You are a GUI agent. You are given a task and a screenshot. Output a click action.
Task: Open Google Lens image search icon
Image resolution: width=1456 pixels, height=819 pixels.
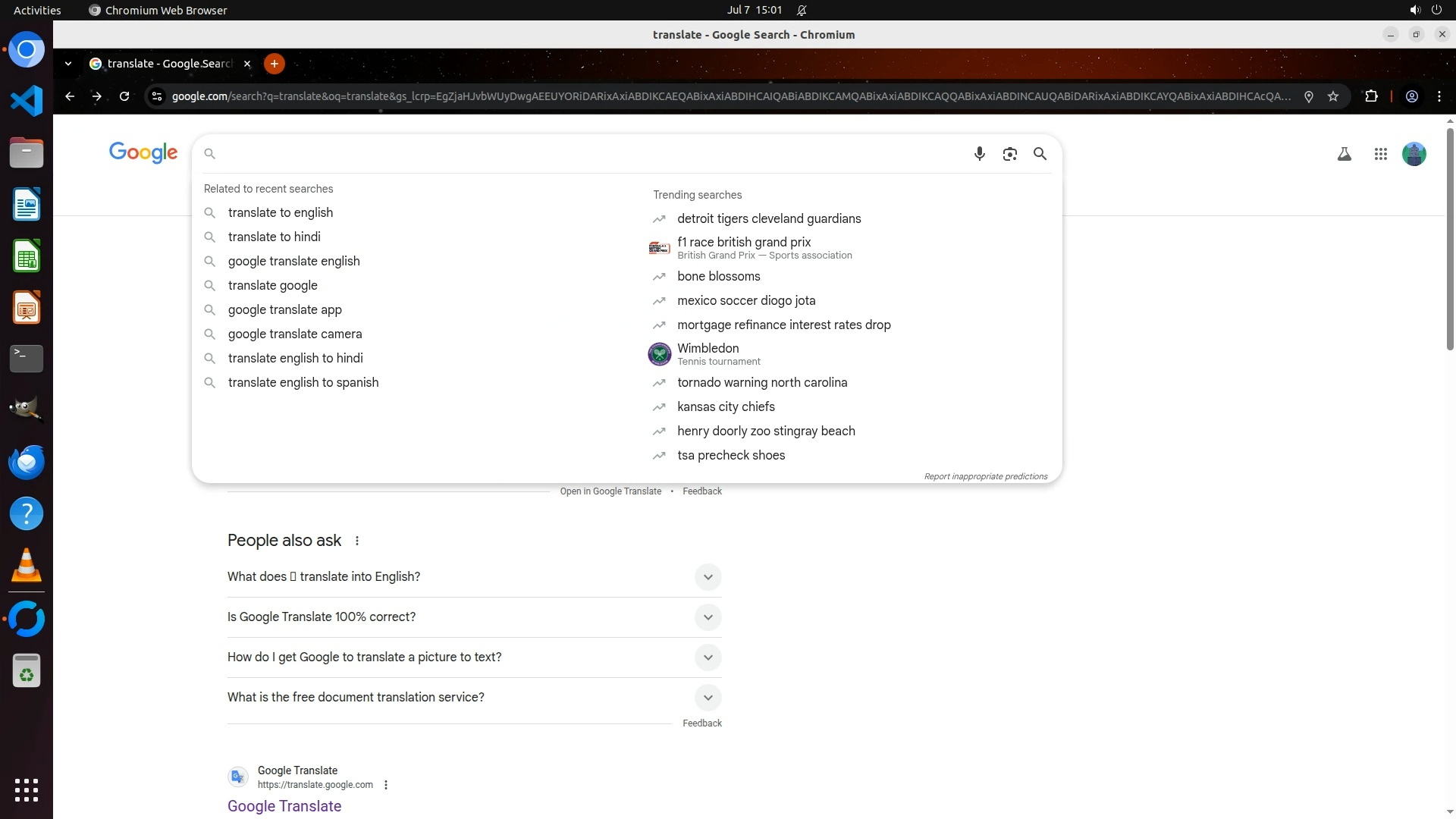pos(1009,154)
